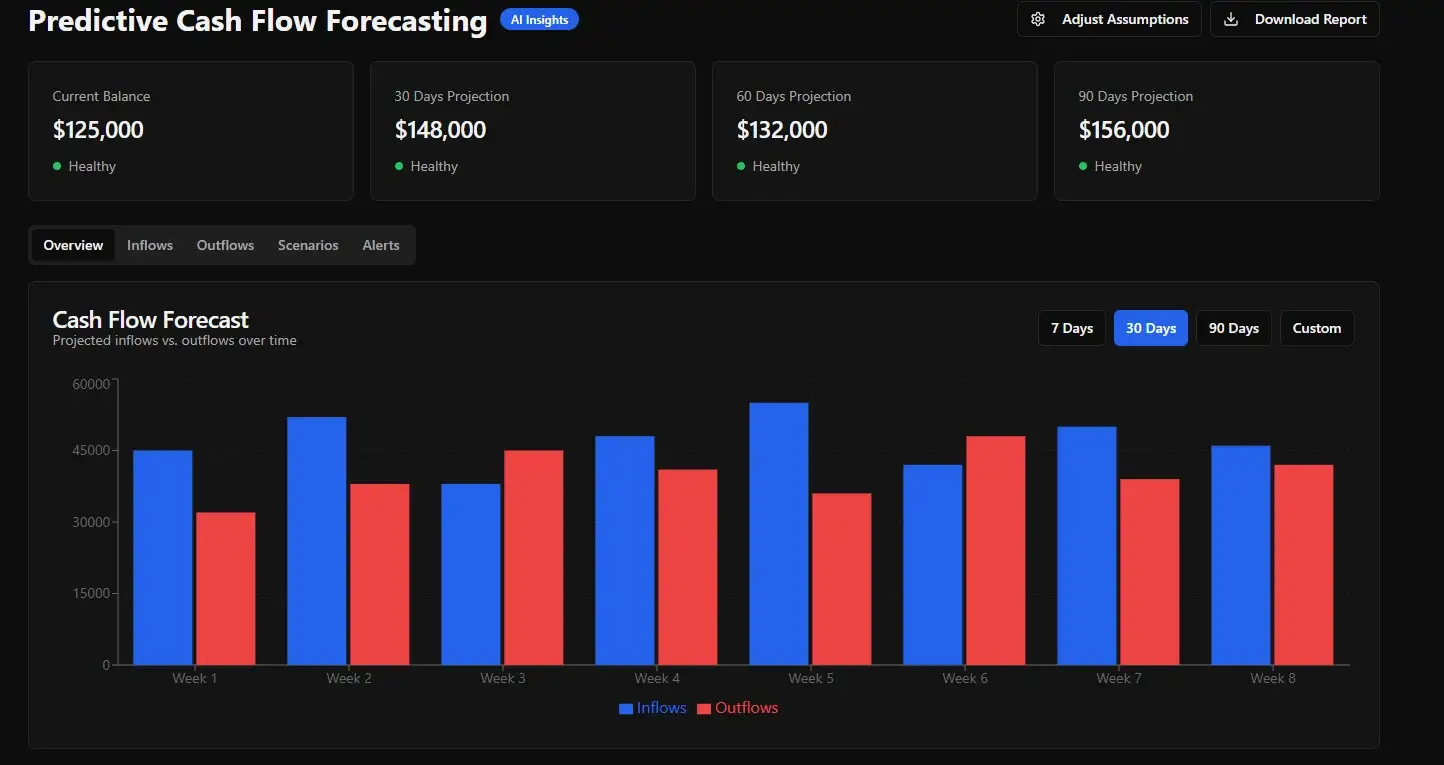Go to the Scenarios tab
Screen dimensions: 1444x765
point(308,245)
